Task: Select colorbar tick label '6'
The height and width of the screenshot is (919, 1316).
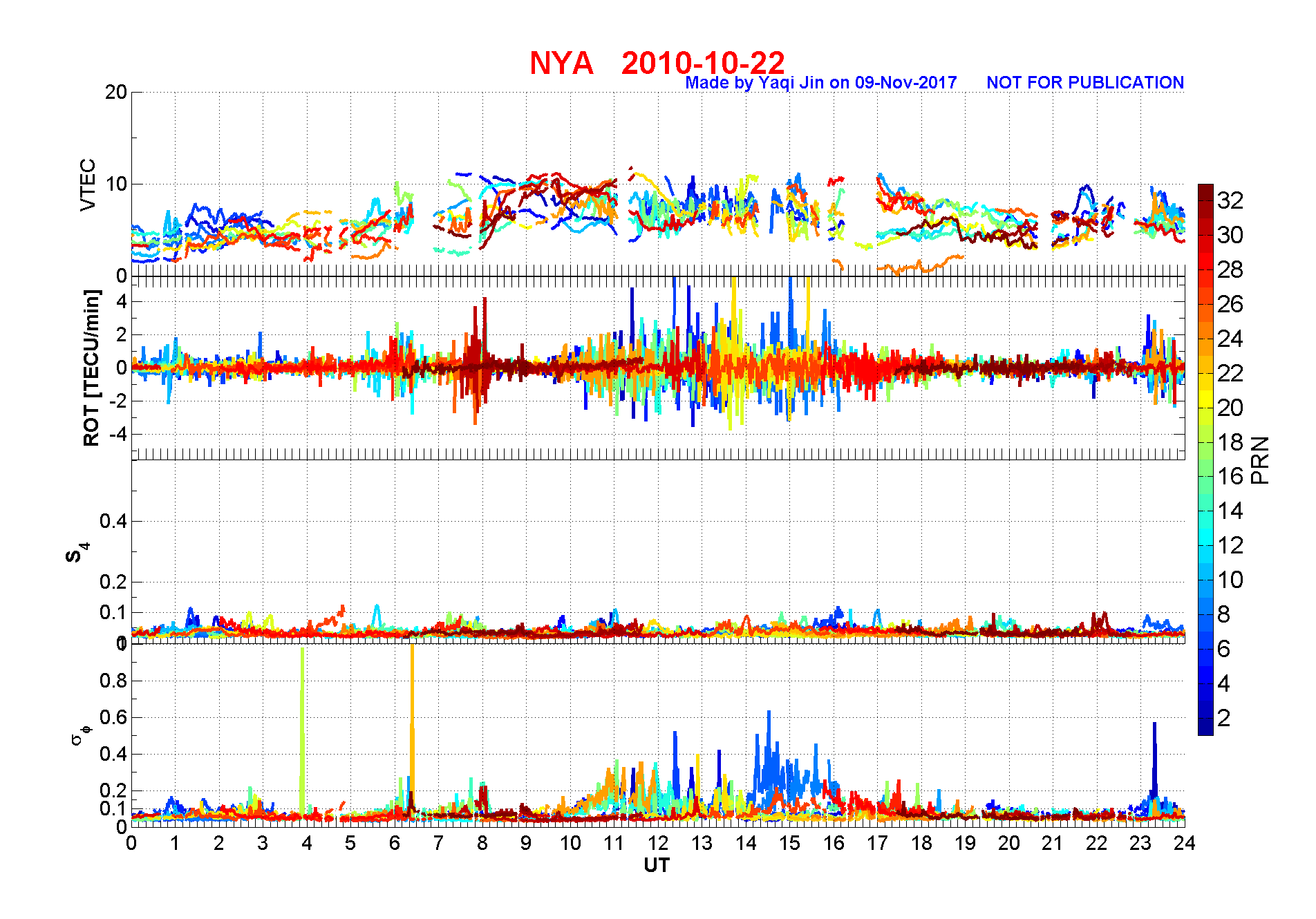Action: (x=1224, y=649)
